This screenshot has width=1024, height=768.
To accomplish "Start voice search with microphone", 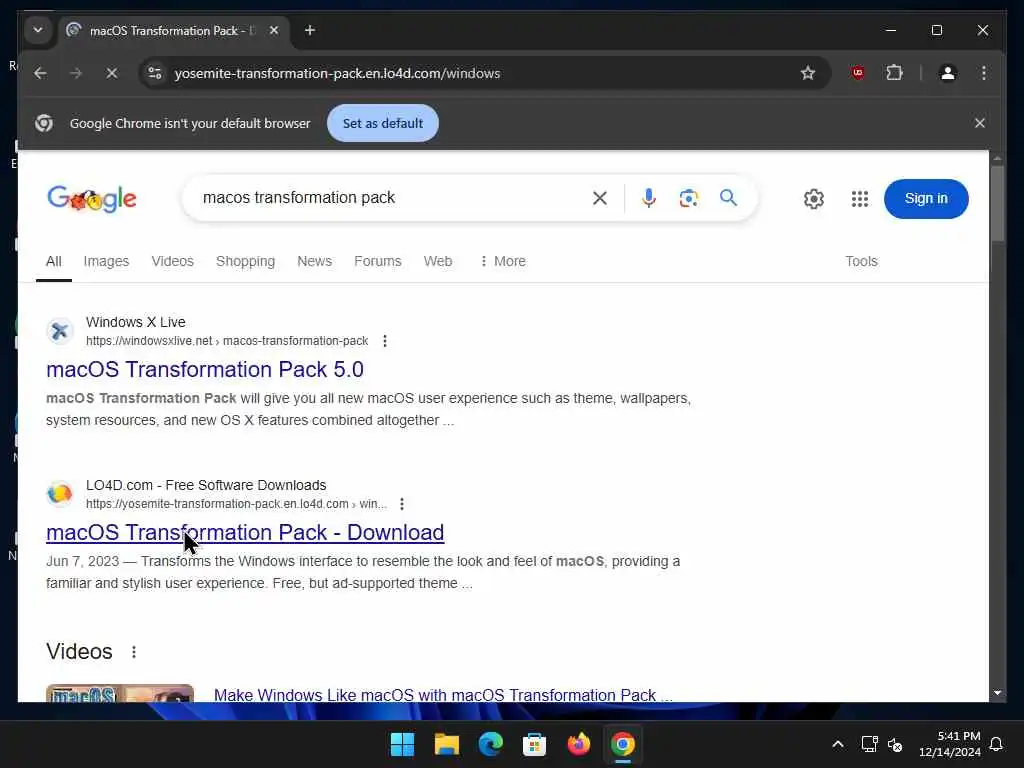I will pyautogui.click(x=648, y=198).
